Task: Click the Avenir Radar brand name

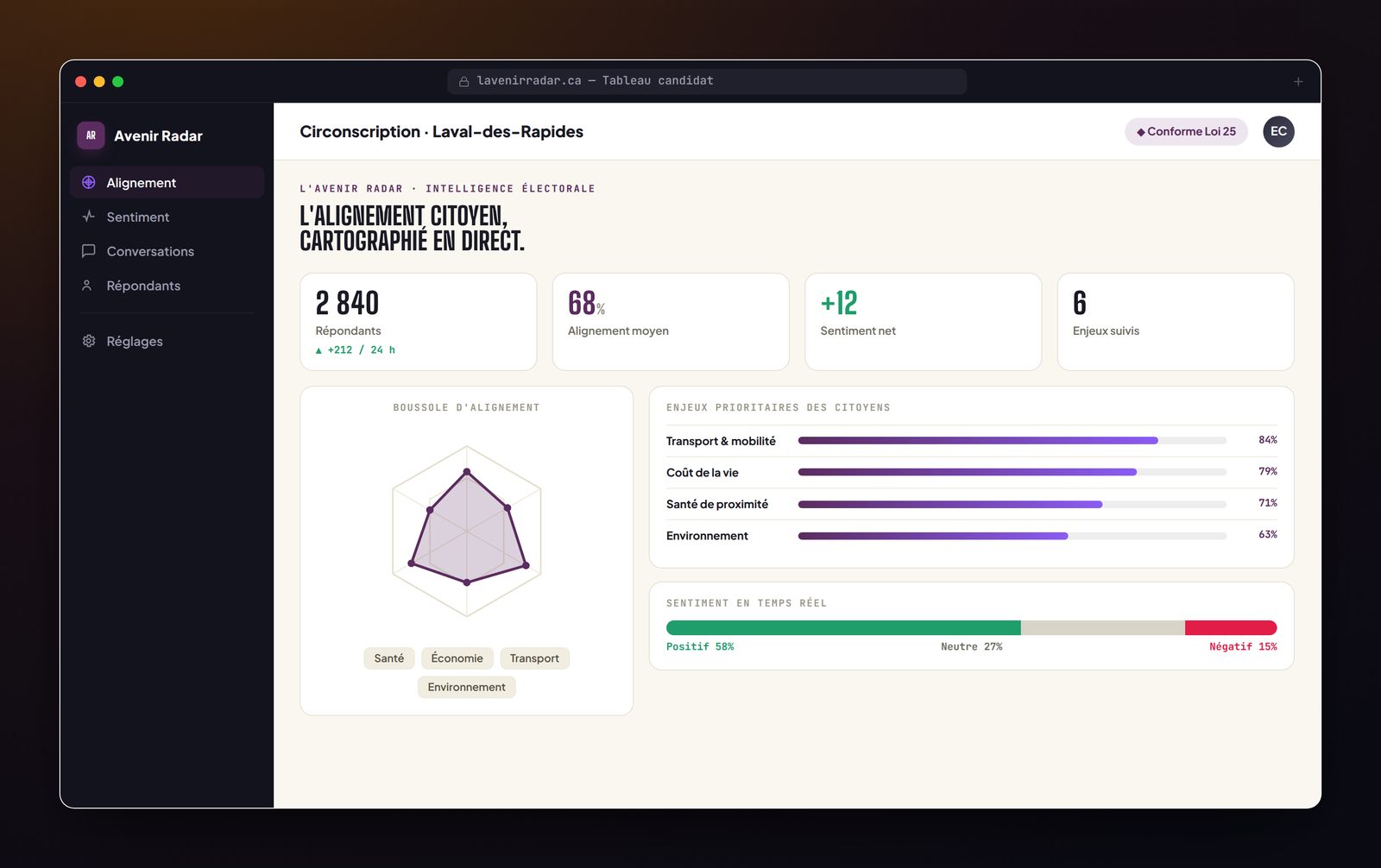Action: [x=159, y=135]
